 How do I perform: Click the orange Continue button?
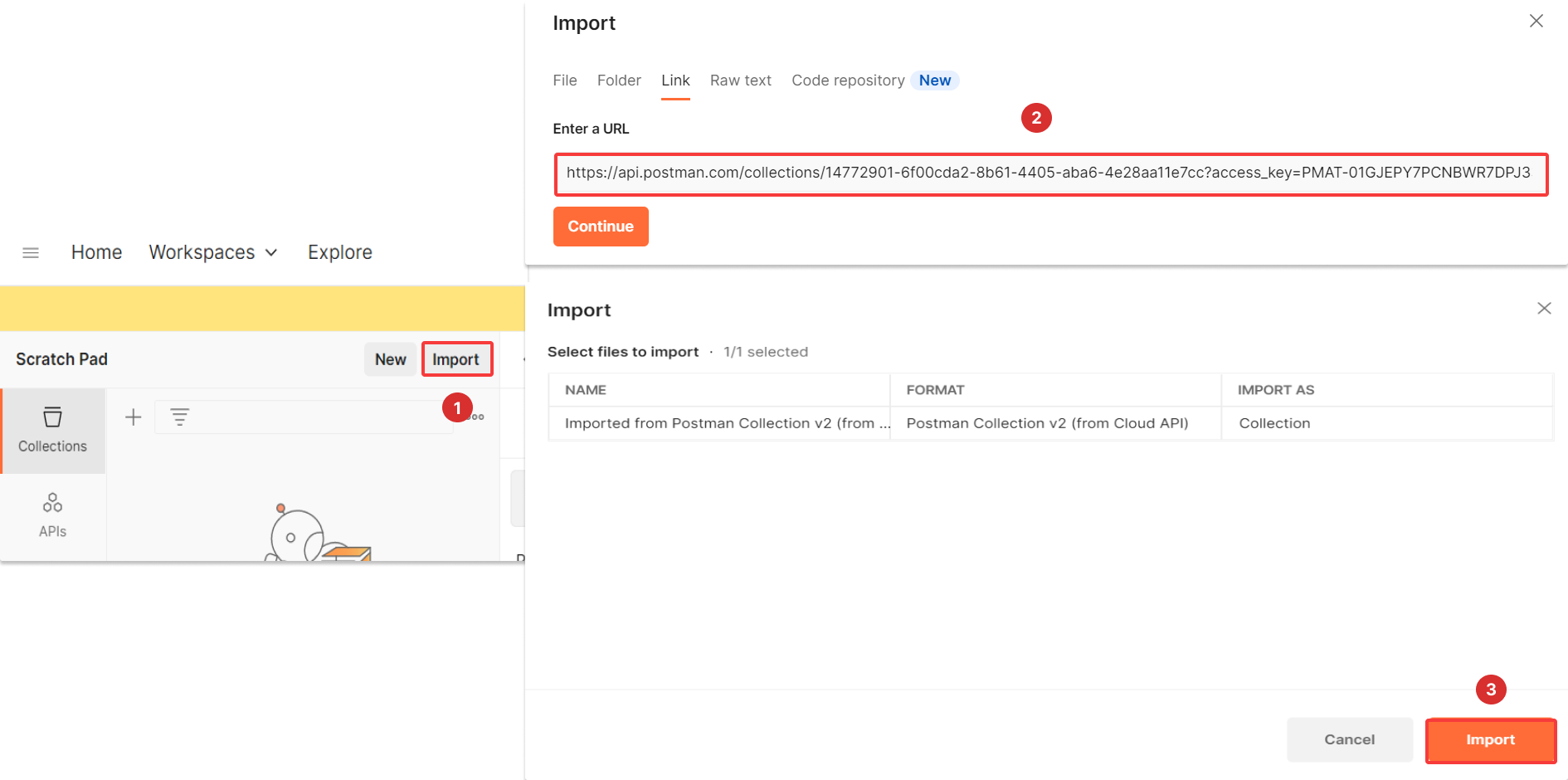(x=601, y=227)
